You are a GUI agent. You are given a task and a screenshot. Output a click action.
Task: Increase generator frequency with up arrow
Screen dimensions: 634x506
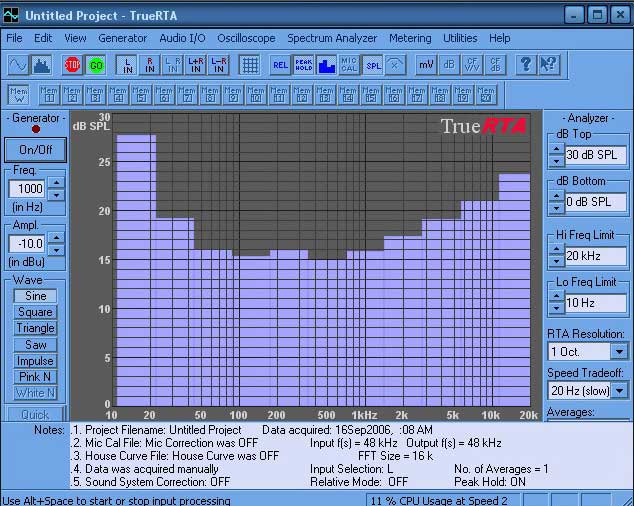point(56,182)
